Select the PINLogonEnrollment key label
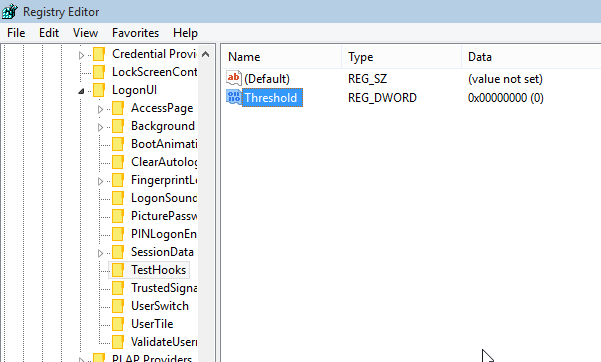This screenshot has width=601, height=362. (x=164, y=234)
